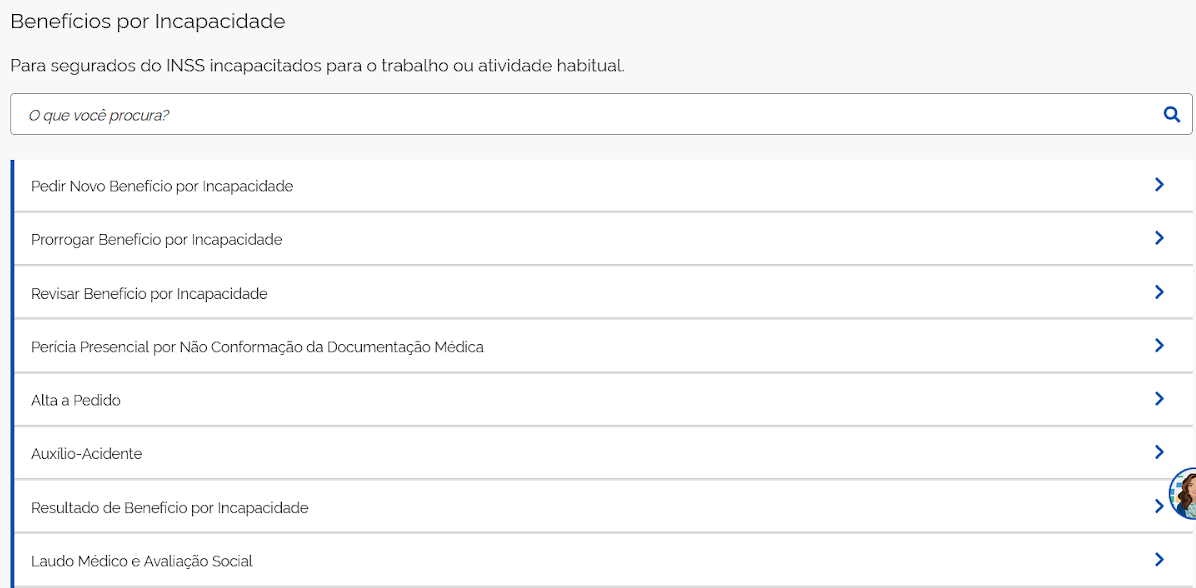Click the "Benefícios por Incapacidade" heading

tap(148, 21)
